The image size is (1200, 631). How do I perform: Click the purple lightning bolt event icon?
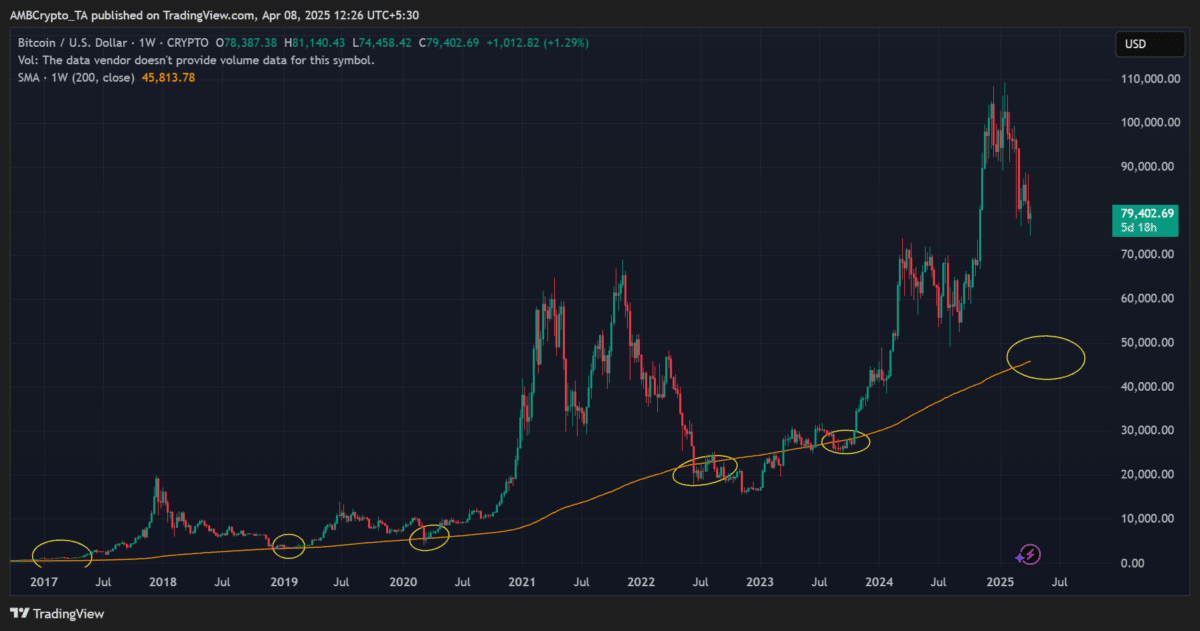coord(1032,553)
